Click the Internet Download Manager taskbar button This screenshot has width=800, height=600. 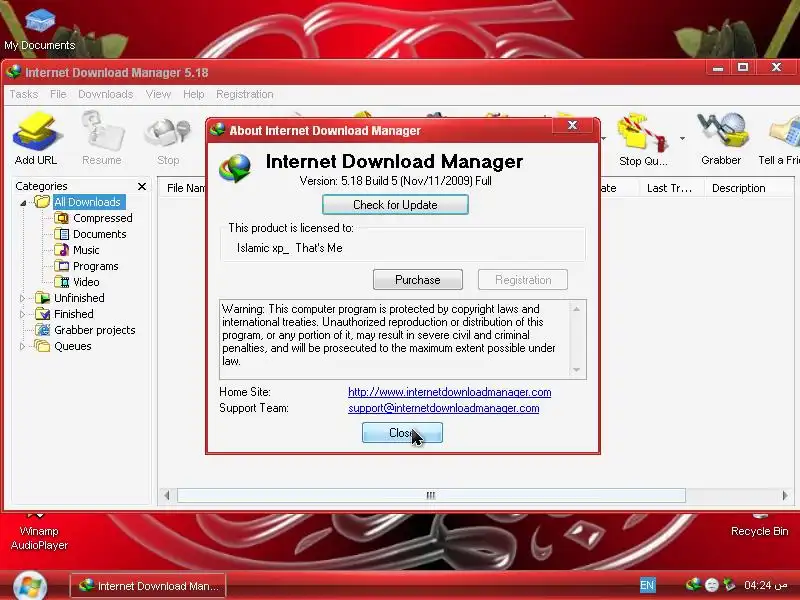148,586
